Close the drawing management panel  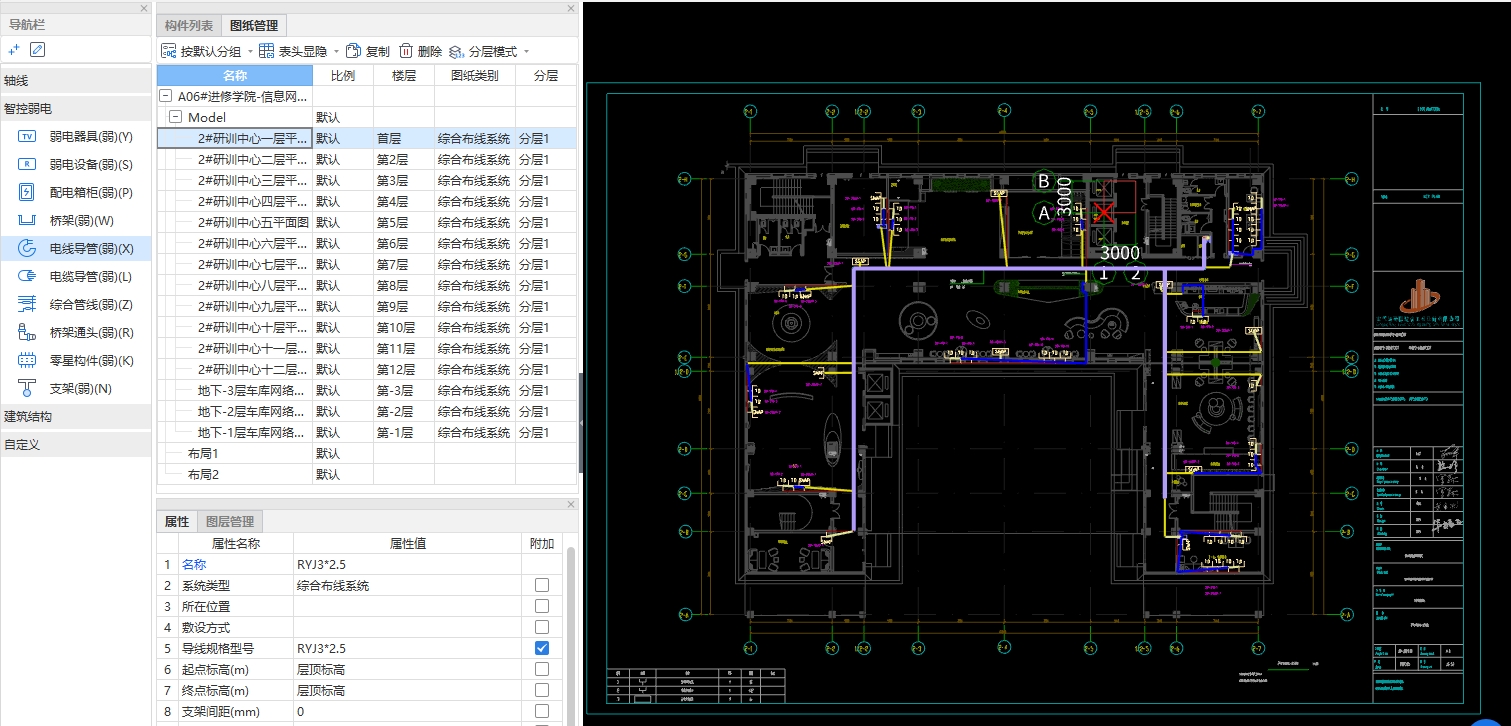pyautogui.click(x=571, y=8)
